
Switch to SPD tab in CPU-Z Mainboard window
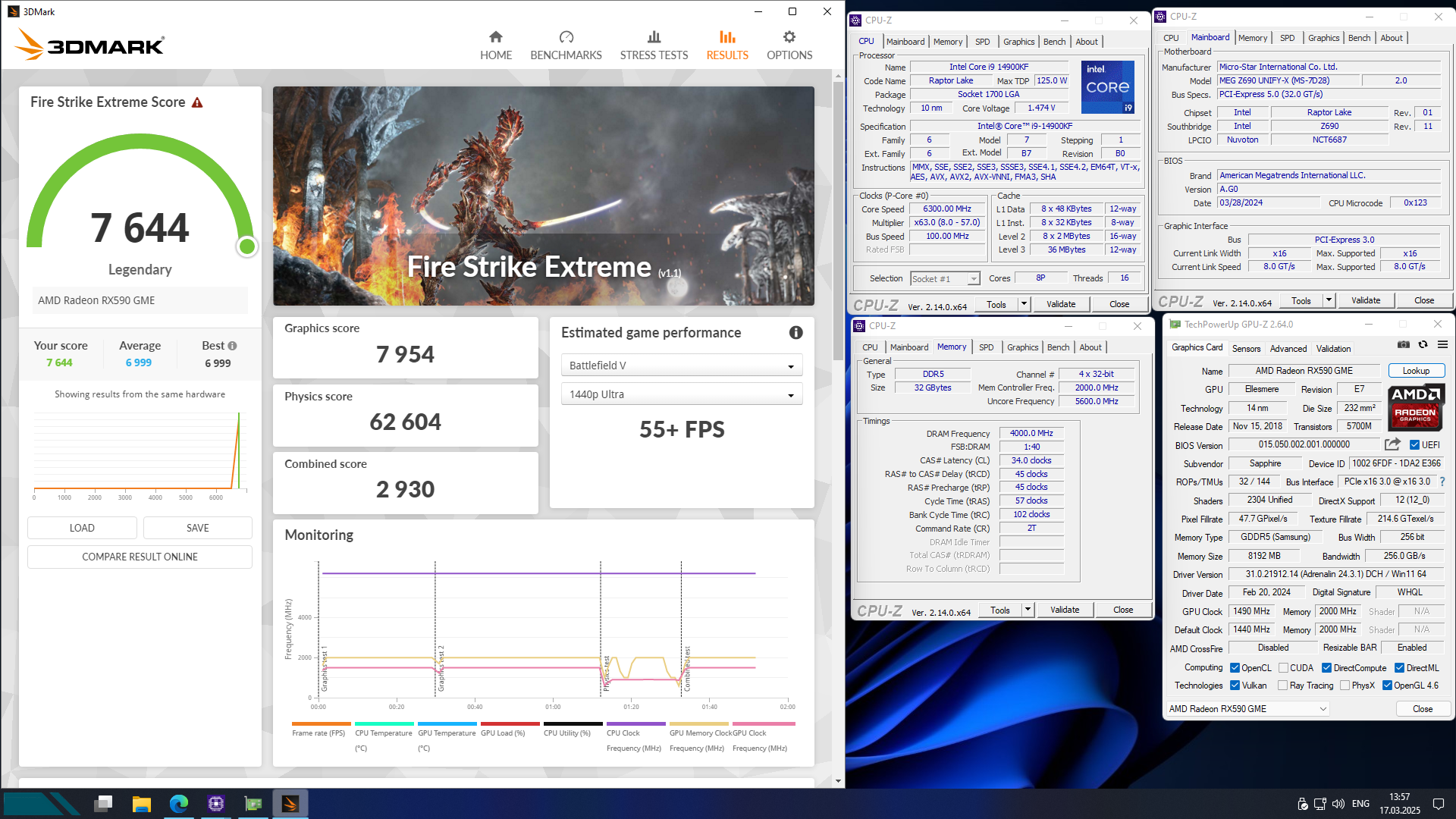point(1288,38)
